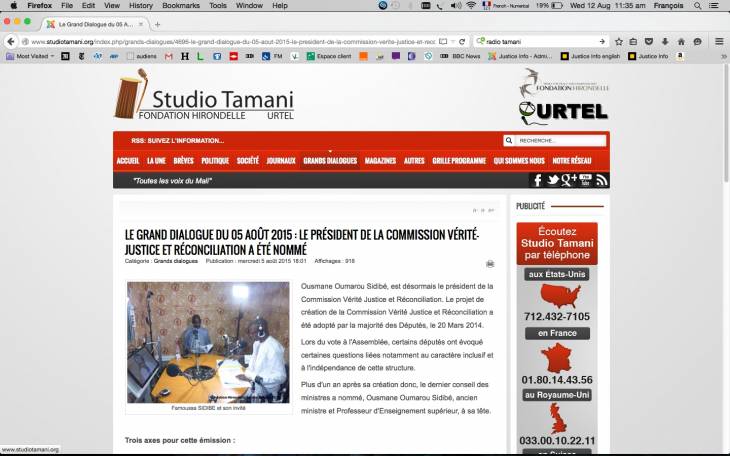Toggle reader view icon in the URL bar
Screen dimensions: 730x456
443,41
